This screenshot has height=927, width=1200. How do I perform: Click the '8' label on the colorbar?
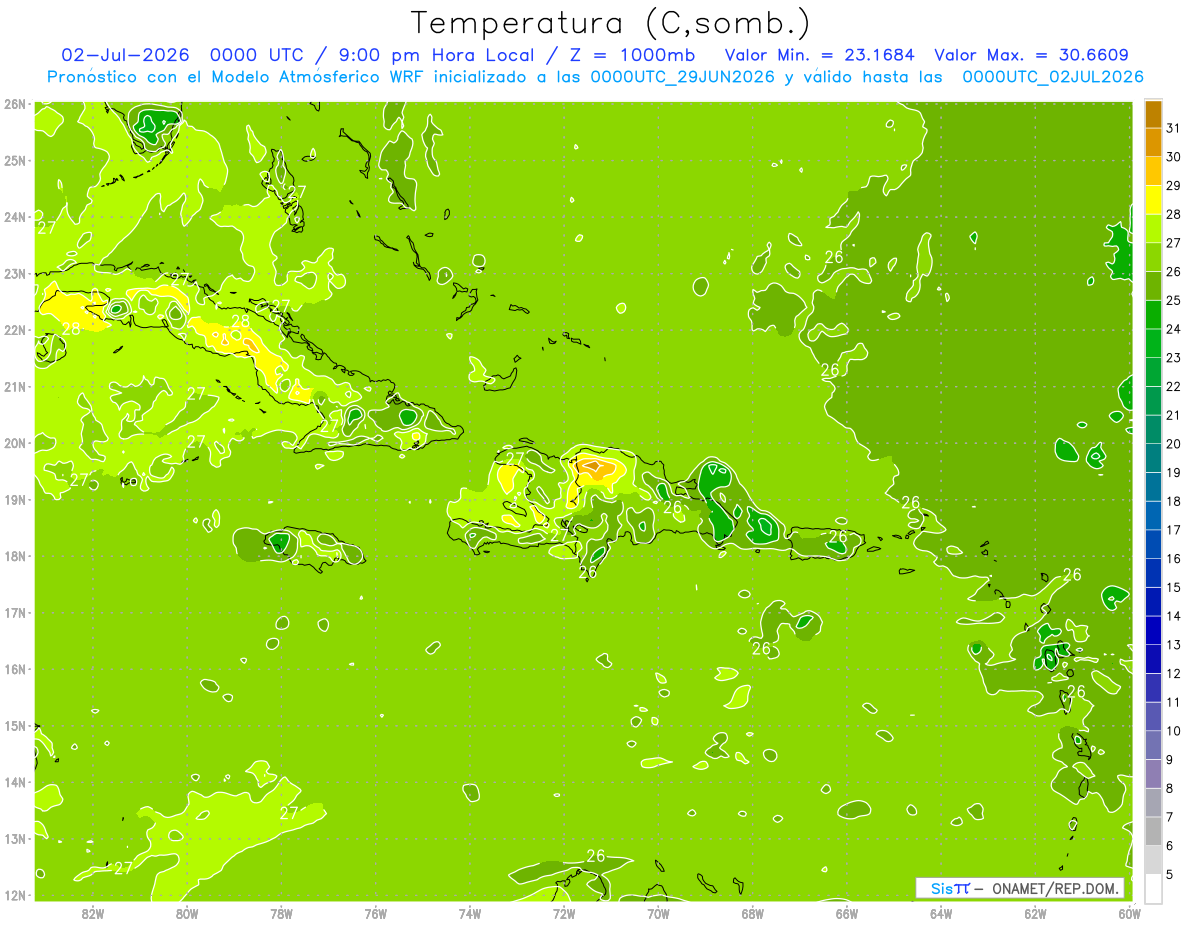click(x=1169, y=788)
